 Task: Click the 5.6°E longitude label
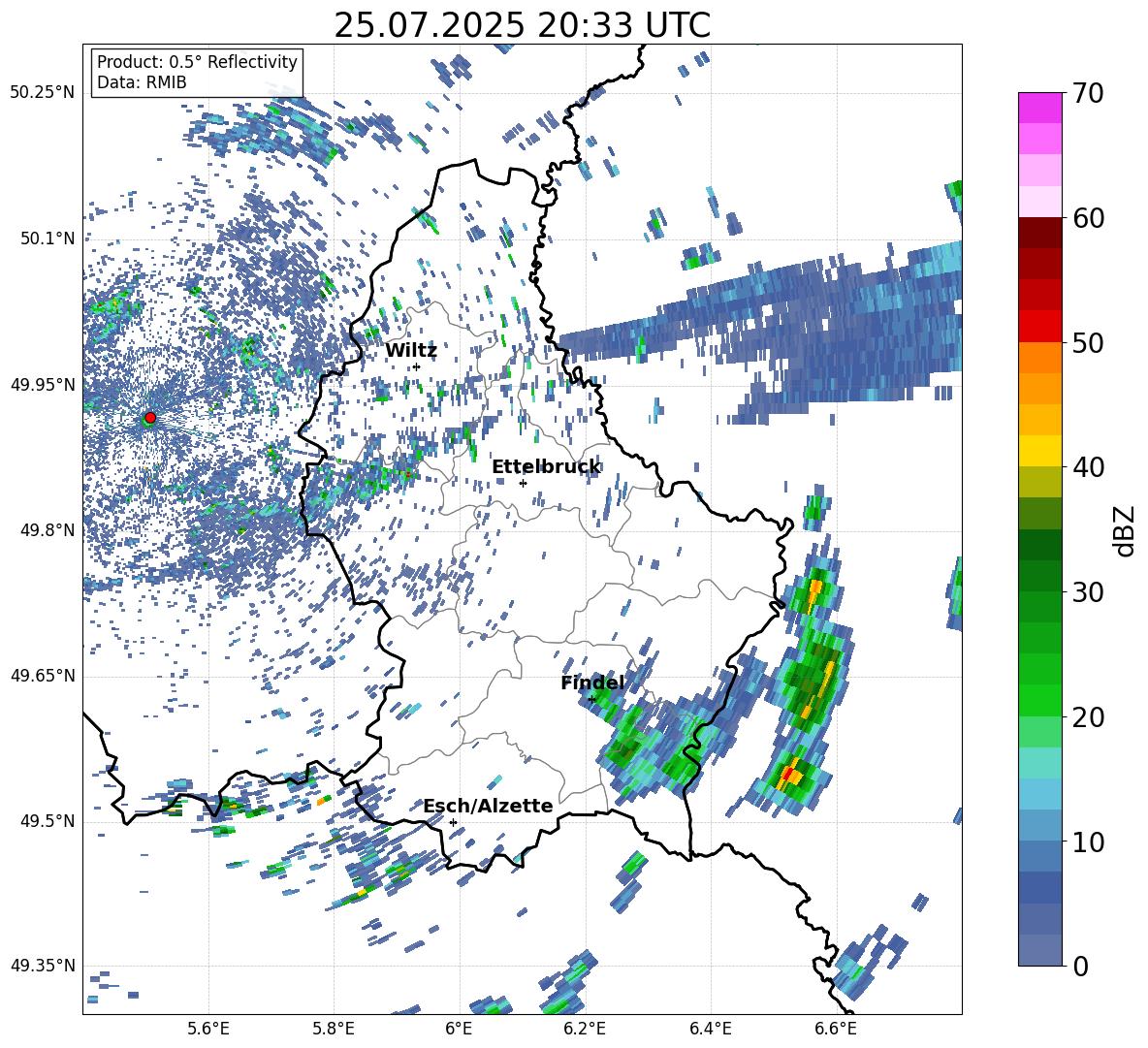point(208,1029)
